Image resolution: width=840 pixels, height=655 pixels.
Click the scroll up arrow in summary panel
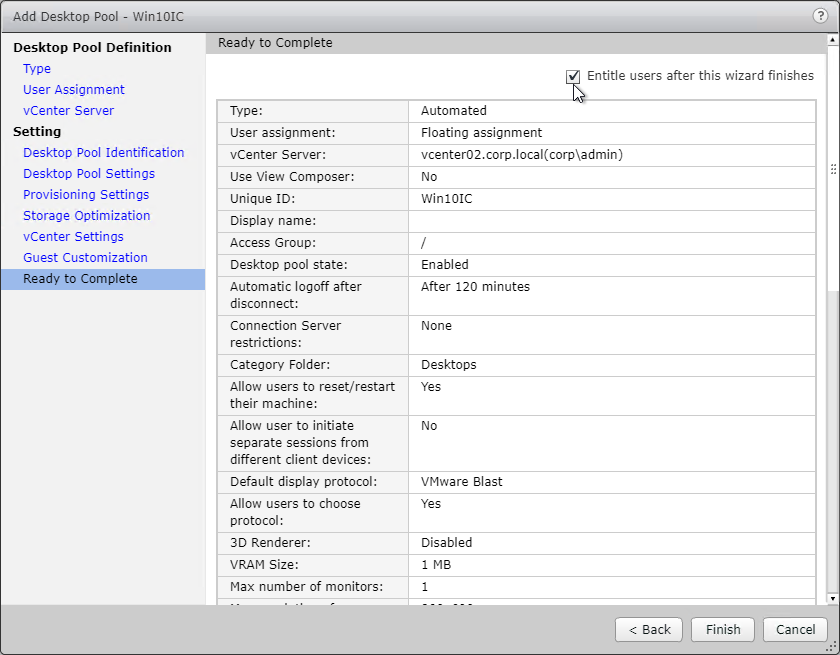832,40
